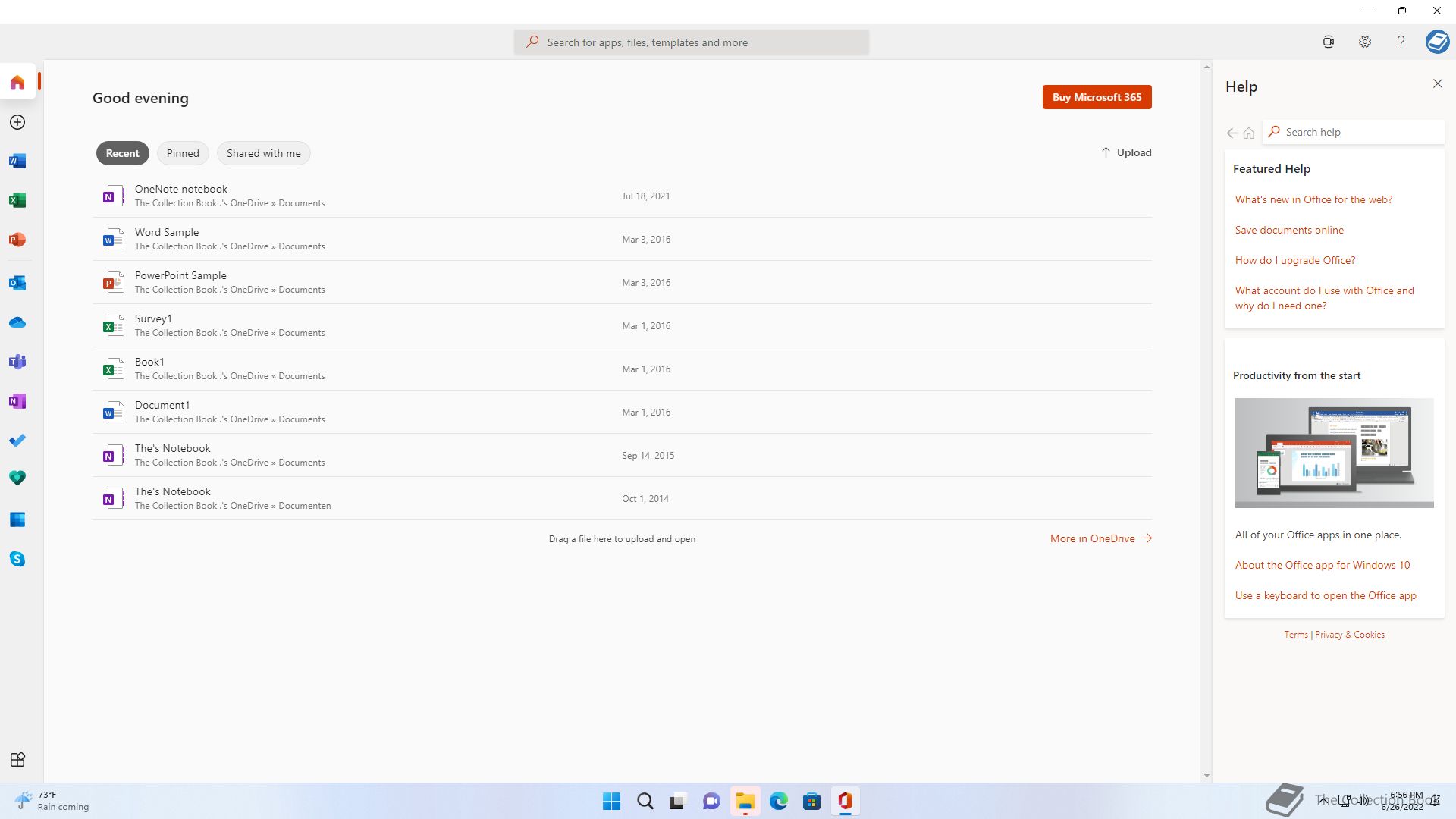The width and height of the screenshot is (1456, 819).
Task: Open weather widget on taskbar
Action: tap(52, 801)
